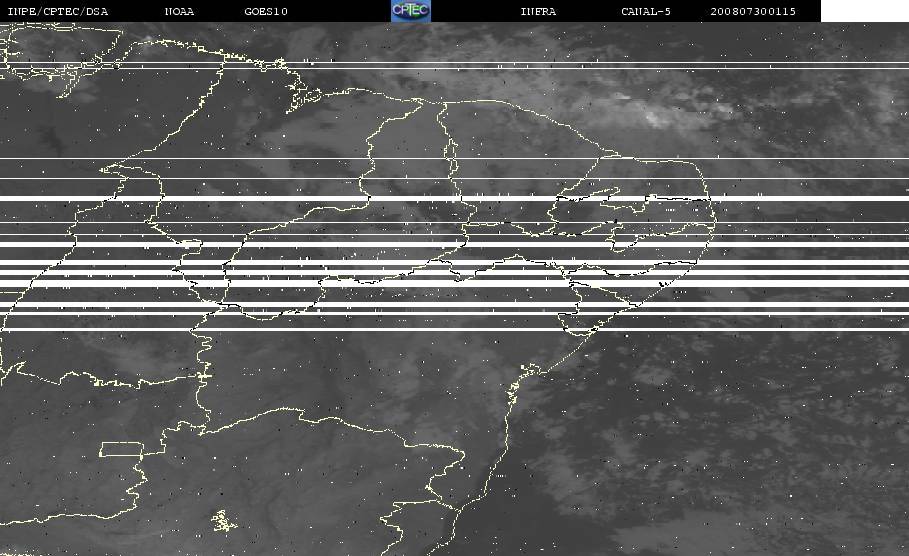Click the INFRA label in the header
Image resolution: width=909 pixels, height=556 pixels.
538,12
